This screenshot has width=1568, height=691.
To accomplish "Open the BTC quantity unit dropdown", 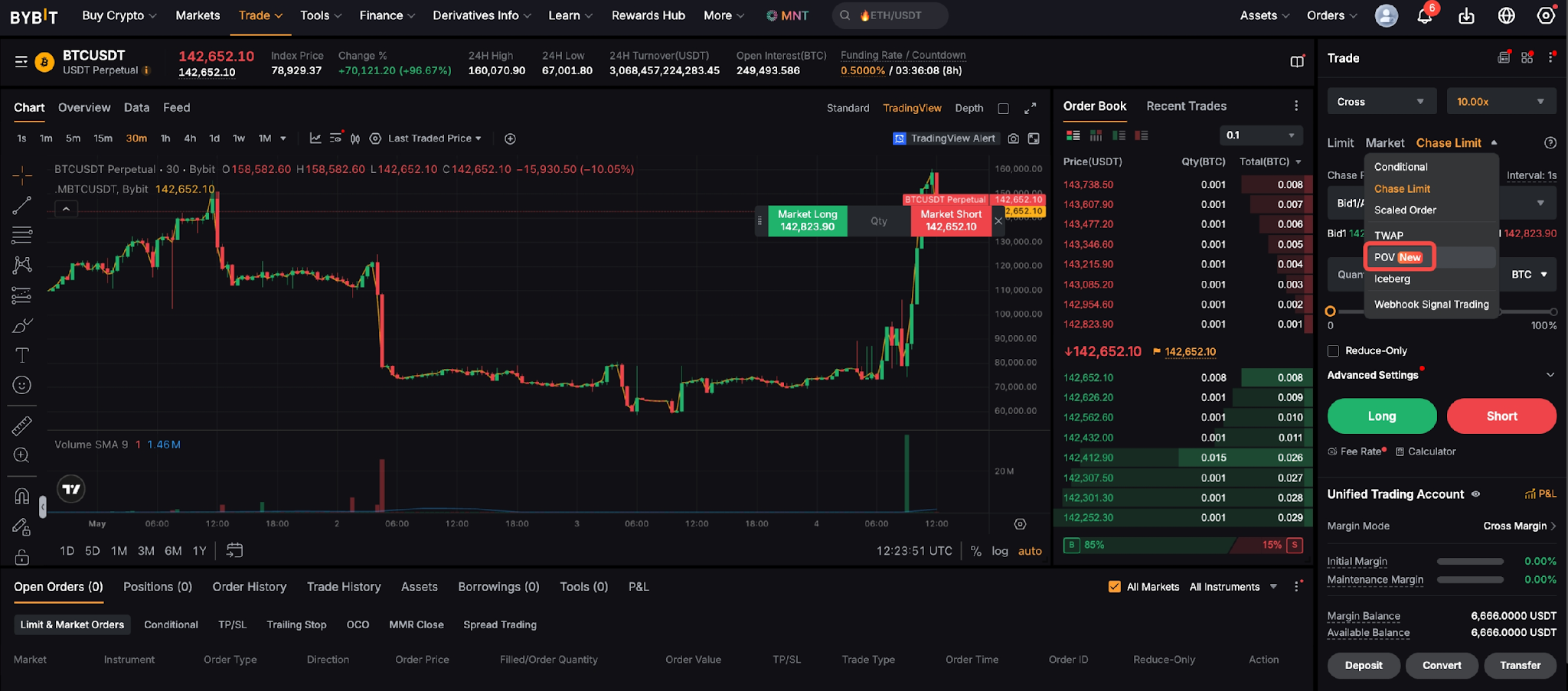I will [x=1529, y=274].
